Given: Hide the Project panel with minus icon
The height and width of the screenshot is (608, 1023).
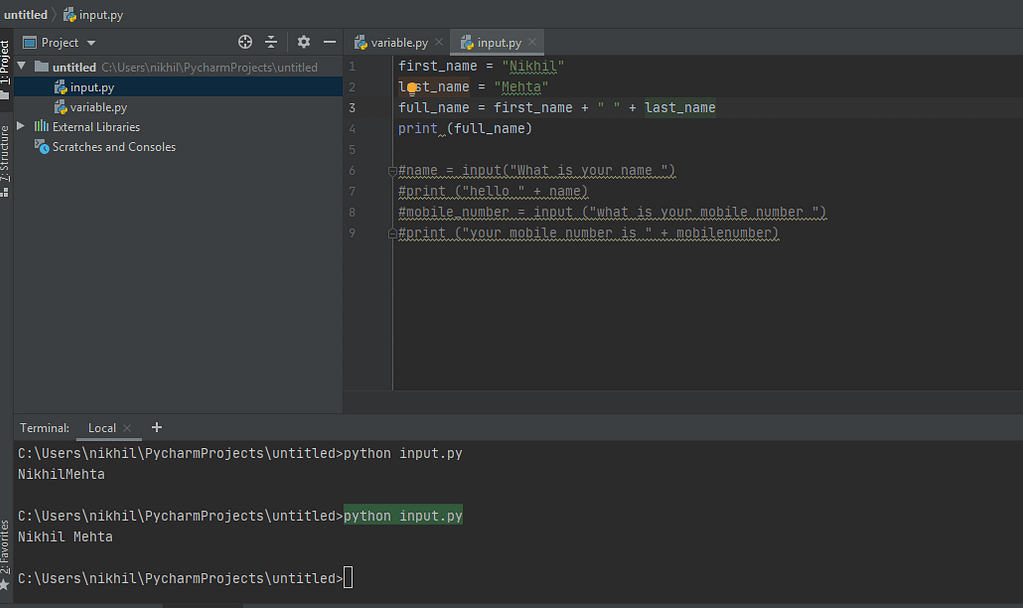Looking at the screenshot, I should pyautogui.click(x=329, y=42).
